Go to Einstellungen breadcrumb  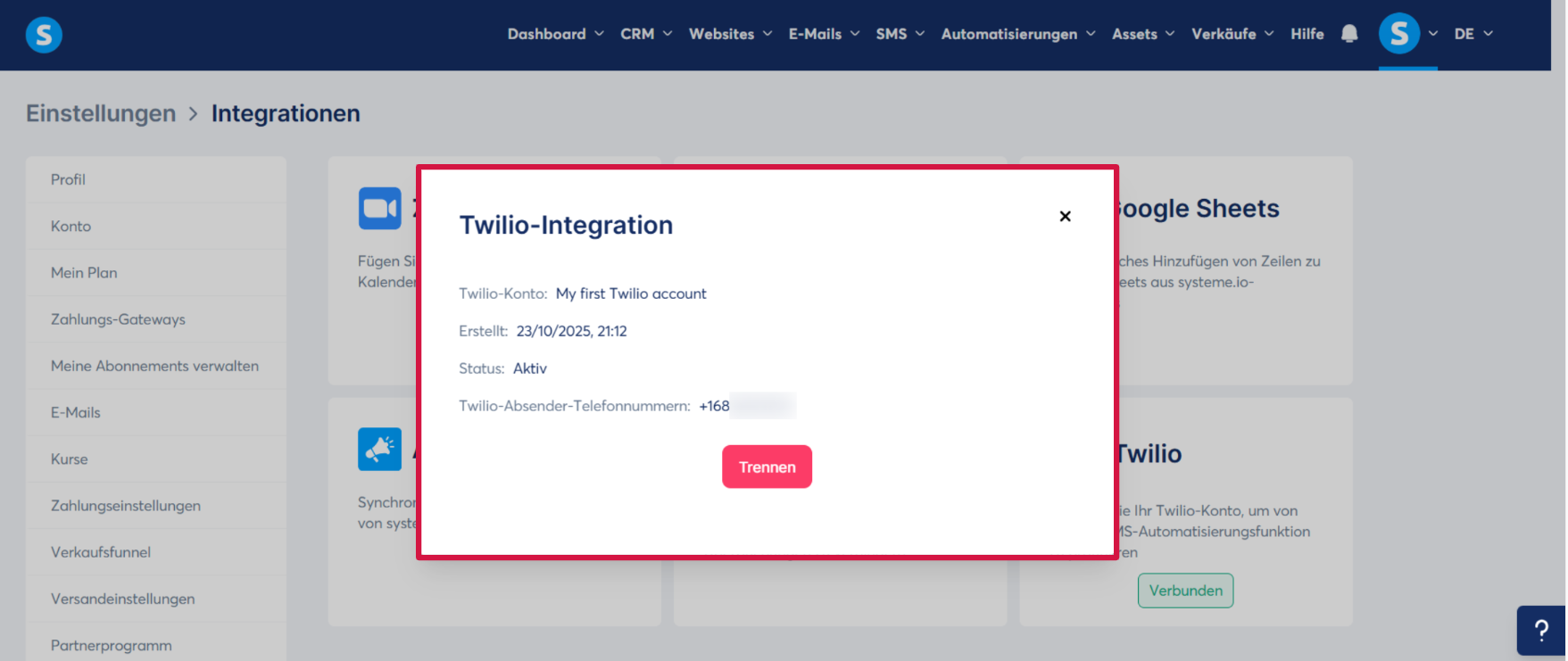[x=101, y=113]
